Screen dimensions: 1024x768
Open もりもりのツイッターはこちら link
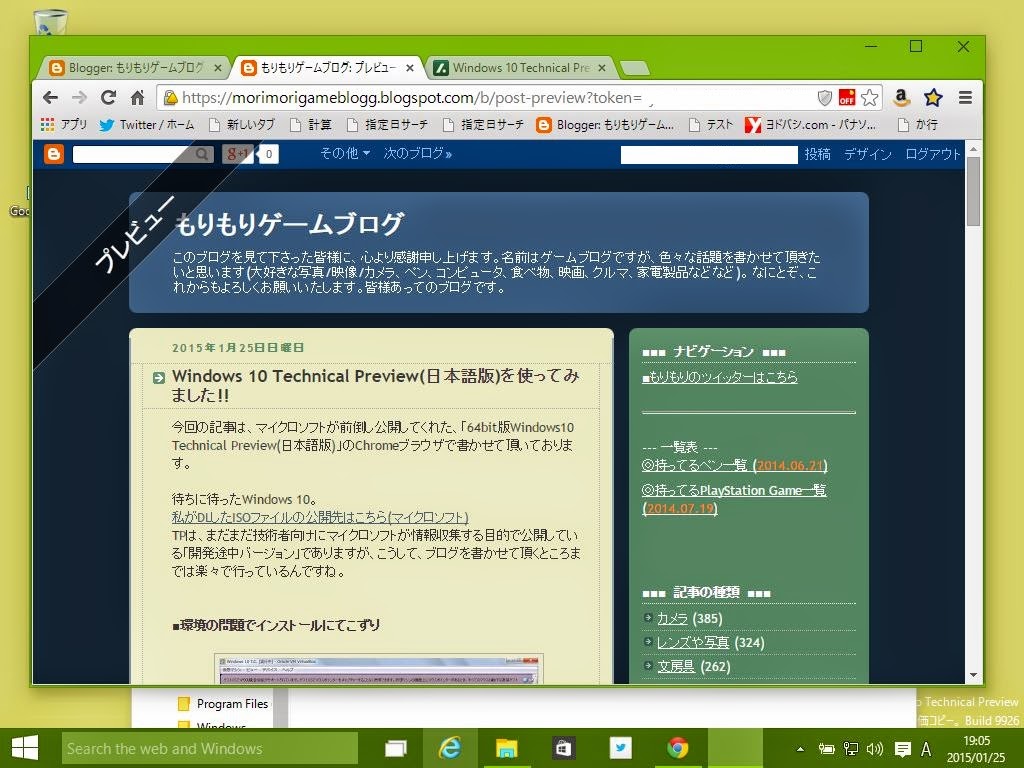pos(720,377)
